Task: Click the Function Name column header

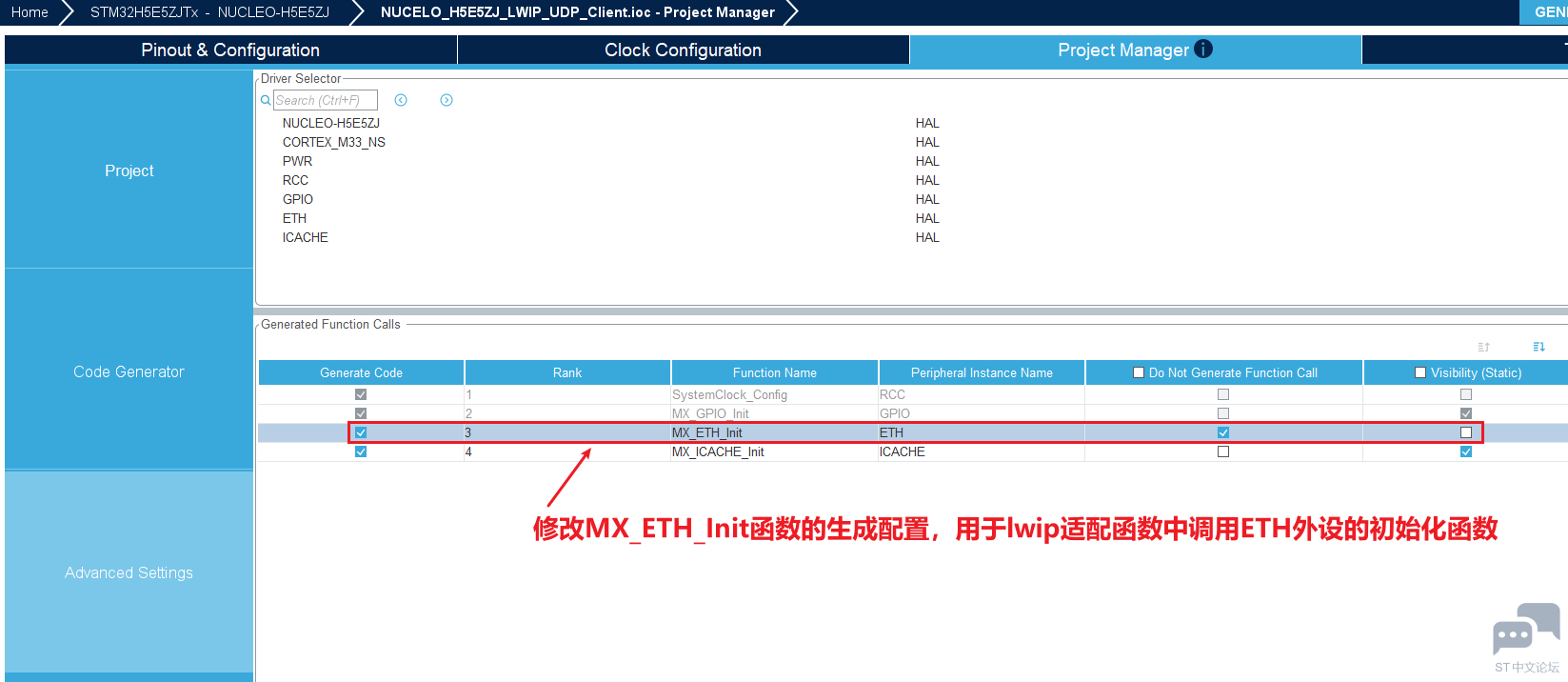Action: click(775, 372)
